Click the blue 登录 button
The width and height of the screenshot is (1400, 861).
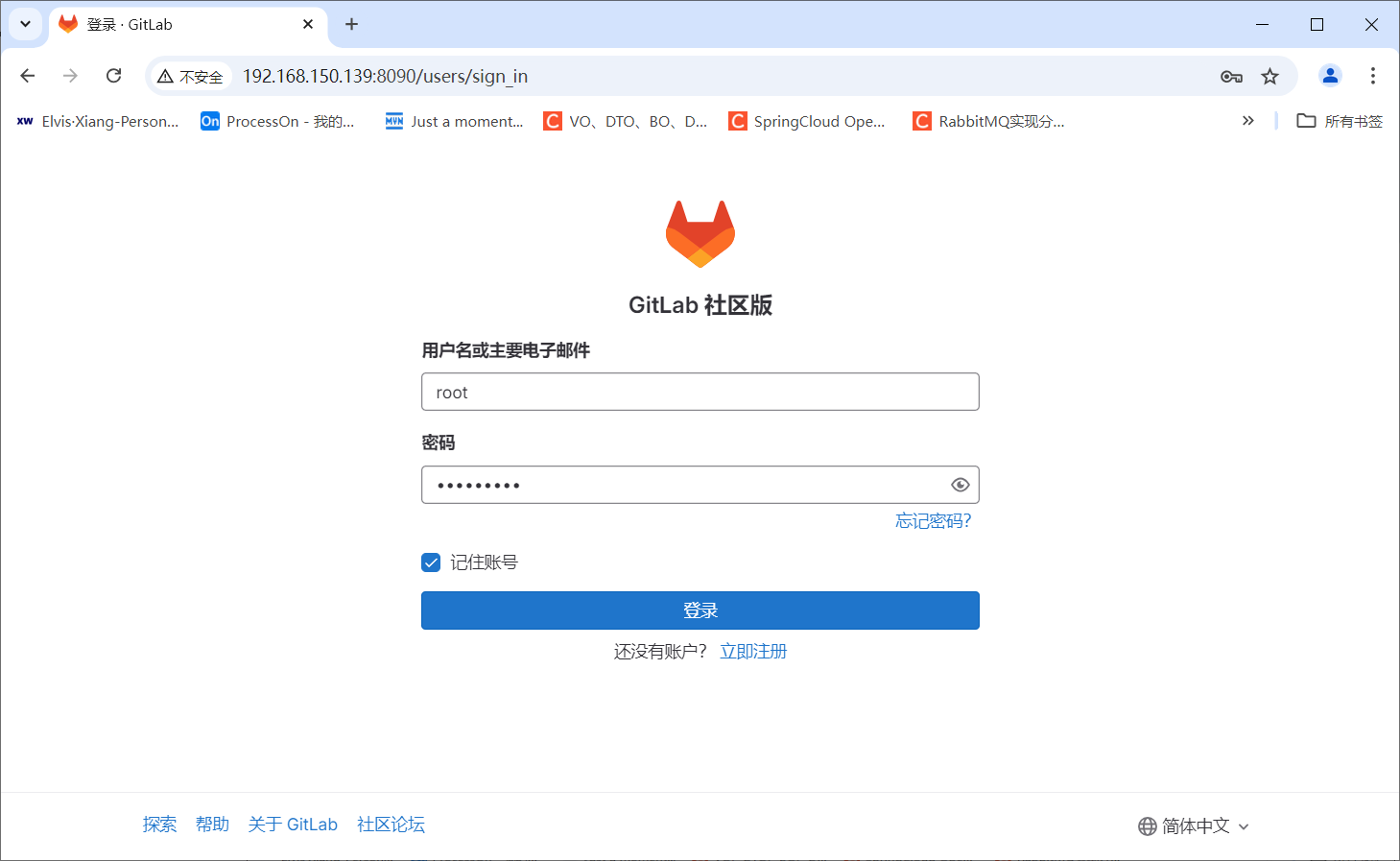(700, 610)
